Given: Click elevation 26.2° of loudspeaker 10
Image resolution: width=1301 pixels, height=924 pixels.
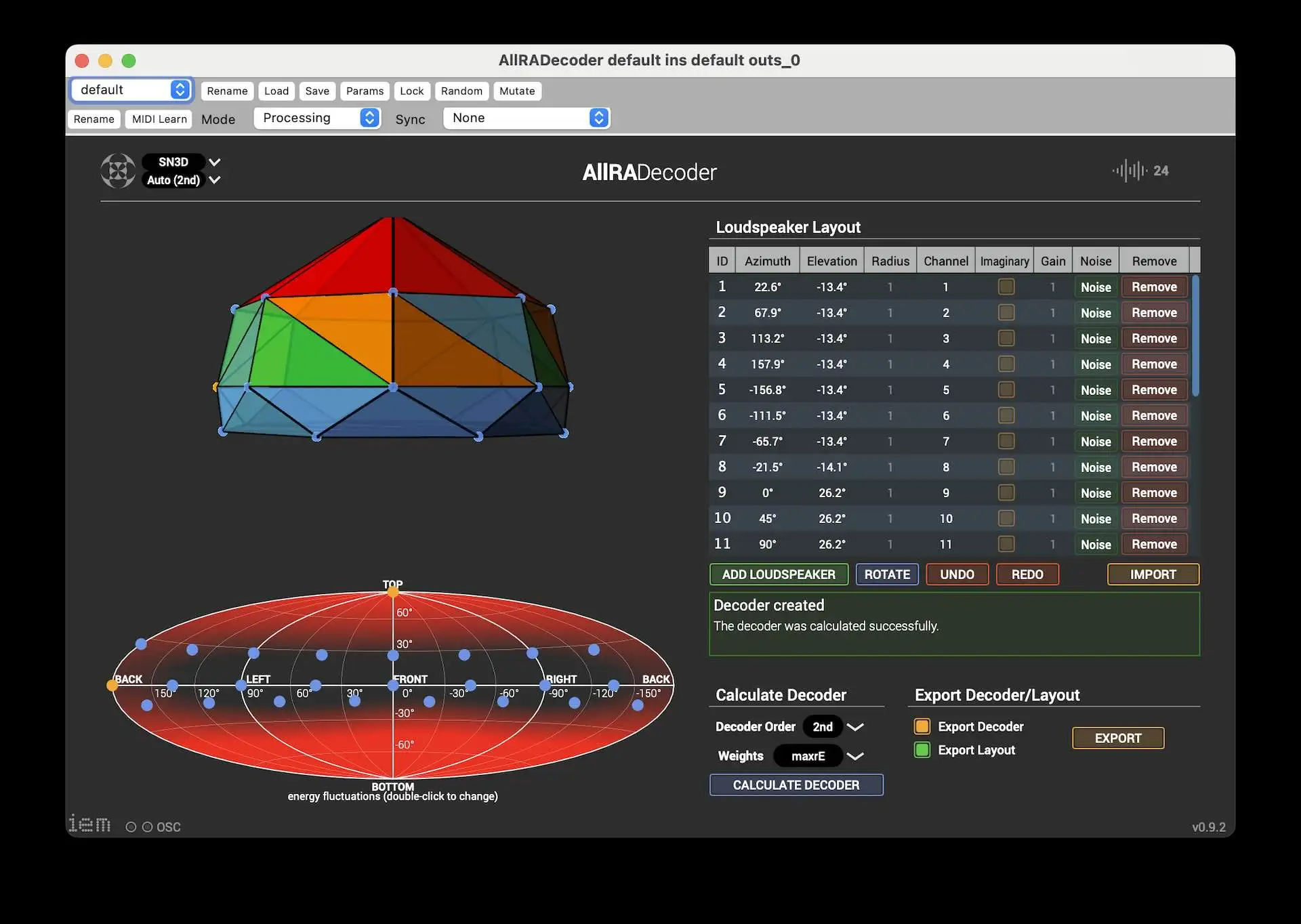Looking at the screenshot, I should (831, 518).
